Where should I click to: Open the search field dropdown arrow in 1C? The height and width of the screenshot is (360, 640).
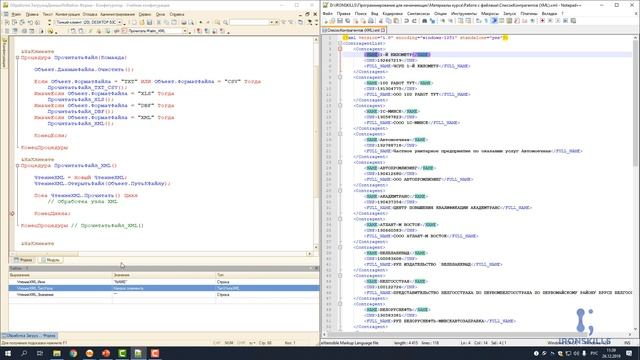tap(271, 22)
